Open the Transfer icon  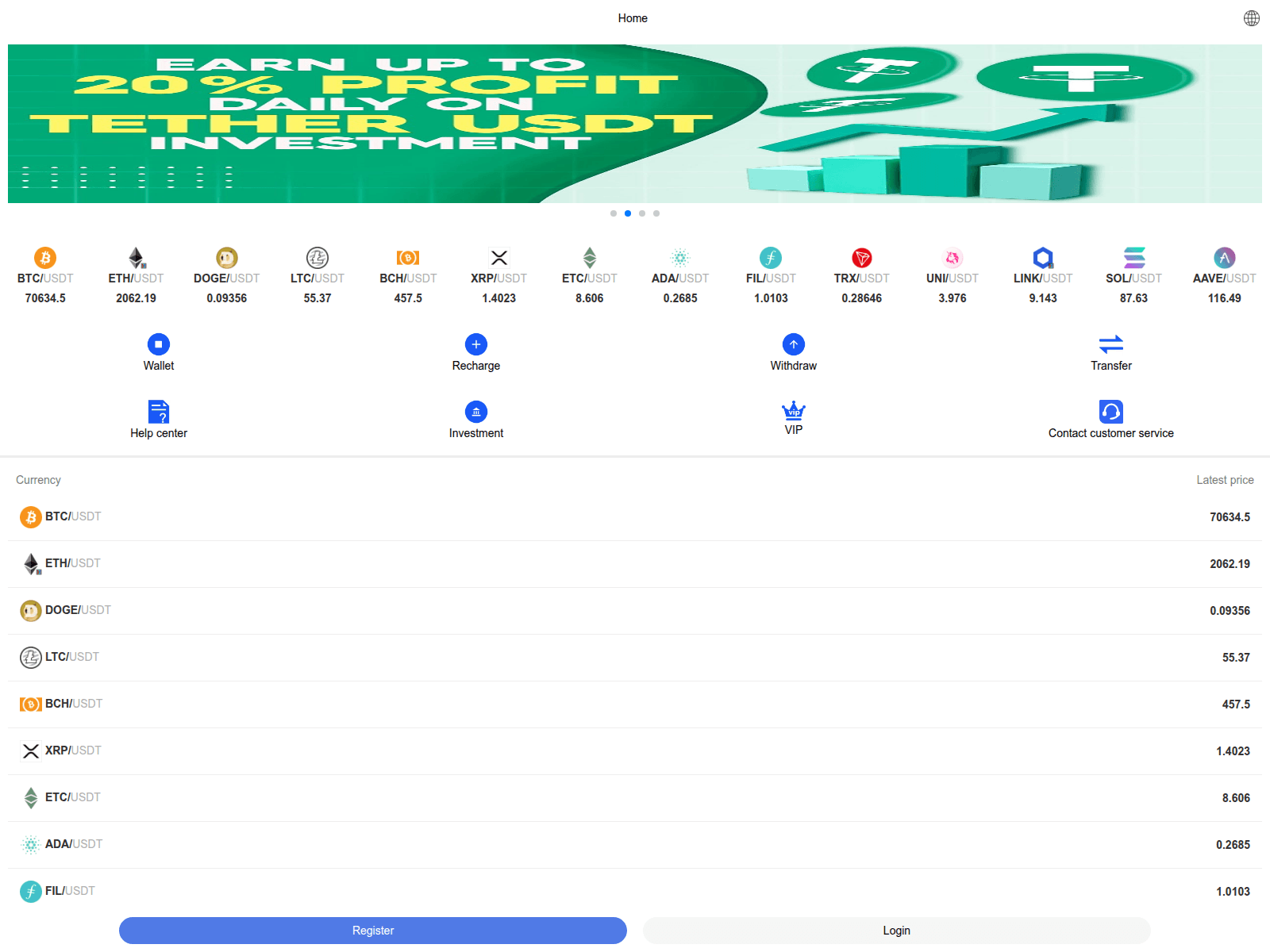point(1110,344)
